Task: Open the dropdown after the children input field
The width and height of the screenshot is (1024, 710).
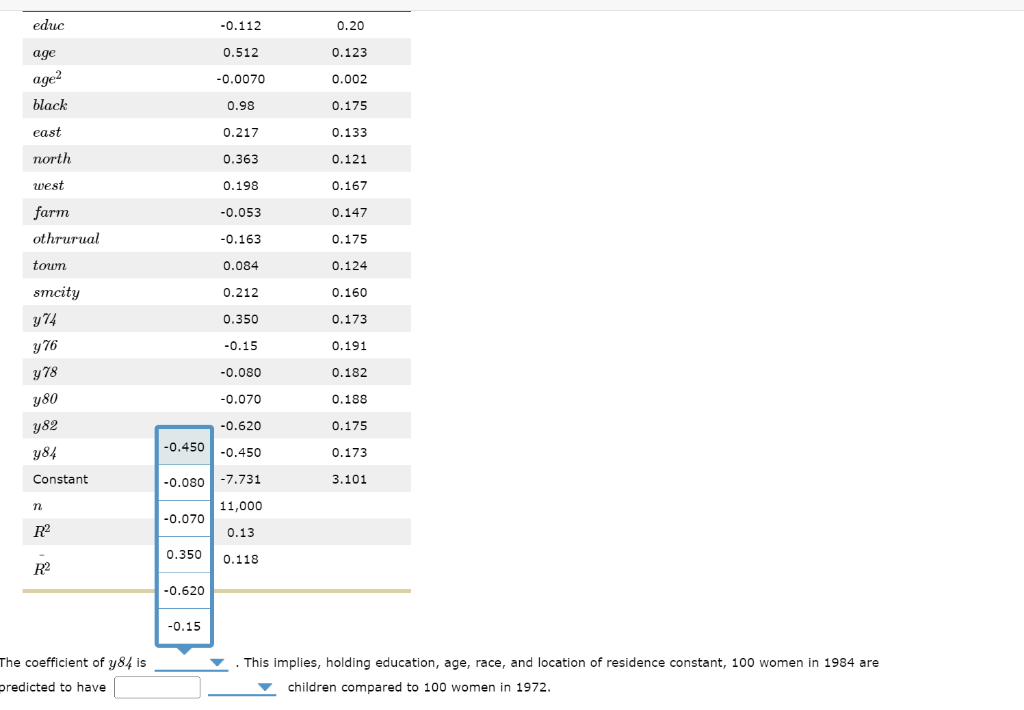Action: tap(242, 687)
